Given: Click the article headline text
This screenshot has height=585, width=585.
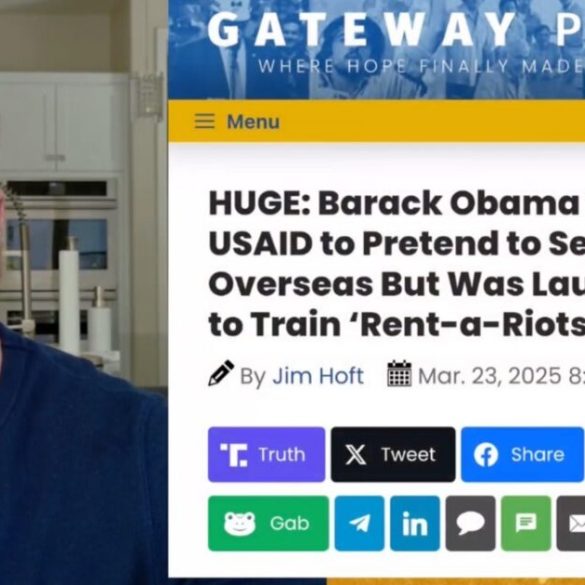Looking at the screenshot, I should (397, 264).
